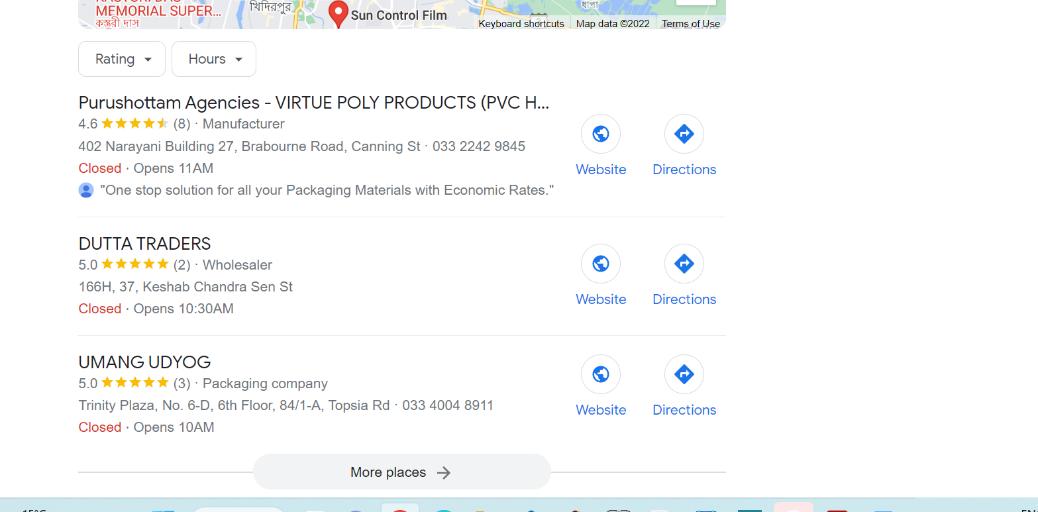Viewport: 1038px width, 512px height.
Task: Open the map Terms of Use link
Action: 690,24
